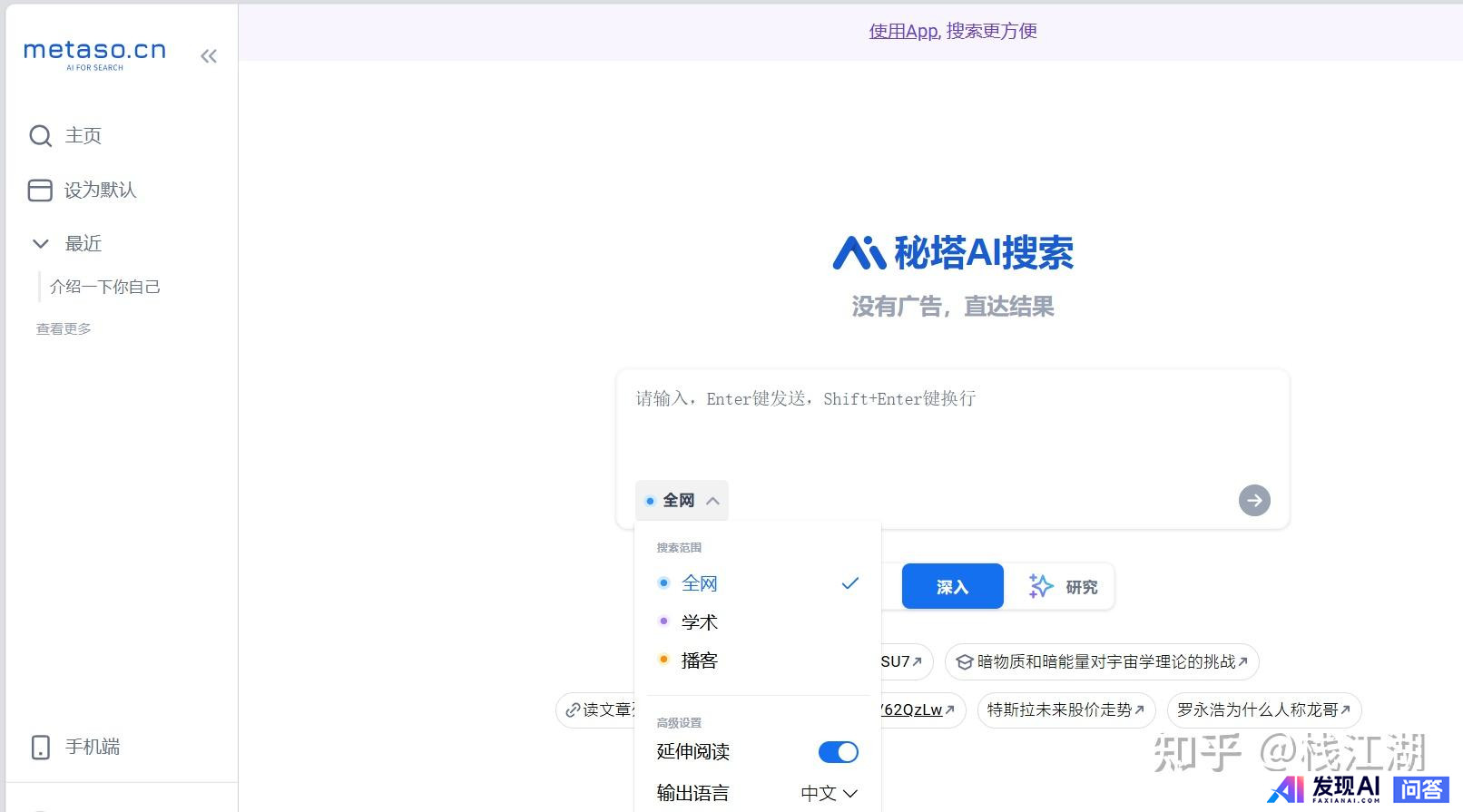Click 设为默认 window icon
The width and height of the screenshot is (1463, 812).
pyautogui.click(x=40, y=190)
